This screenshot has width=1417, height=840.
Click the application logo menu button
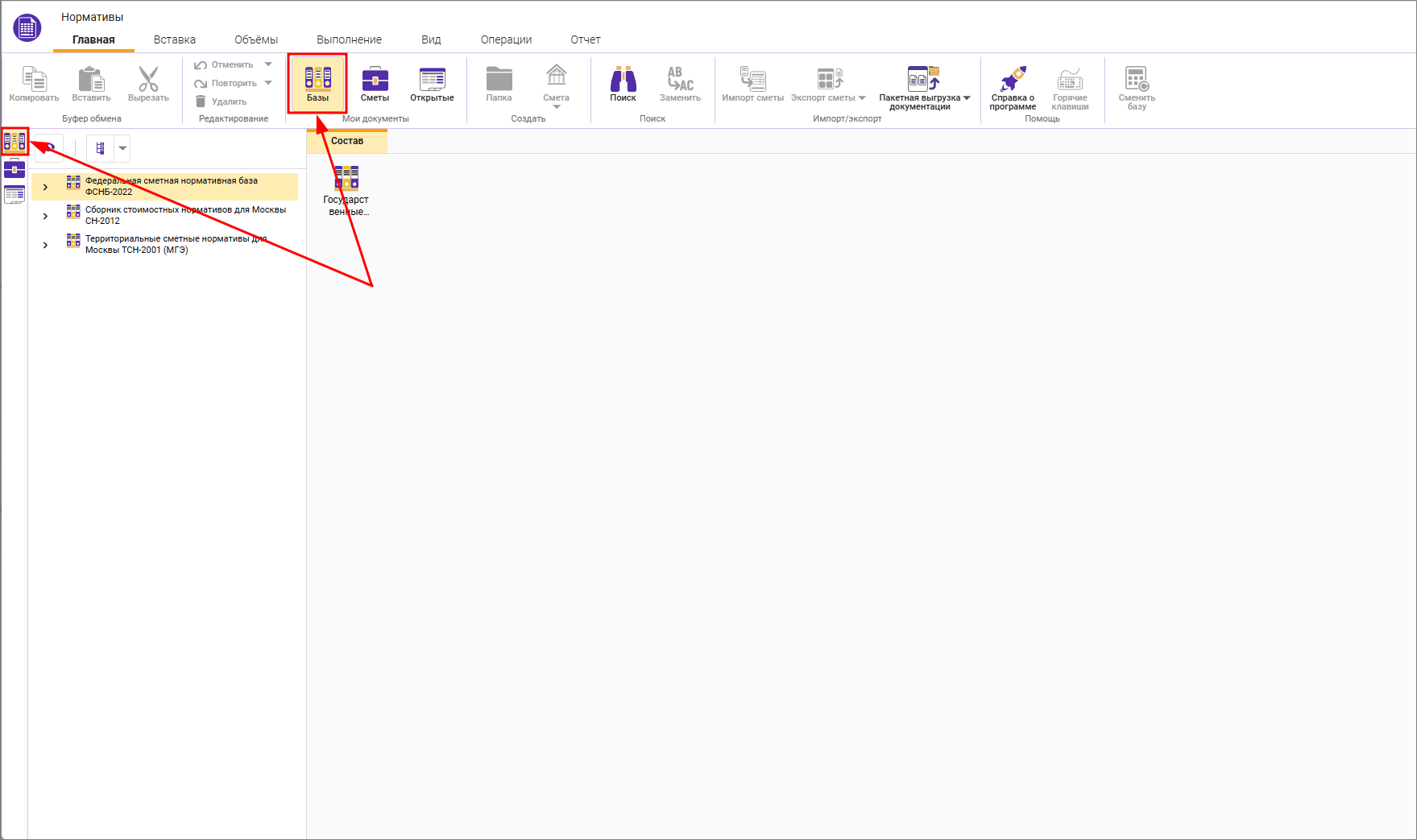point(27,28)
